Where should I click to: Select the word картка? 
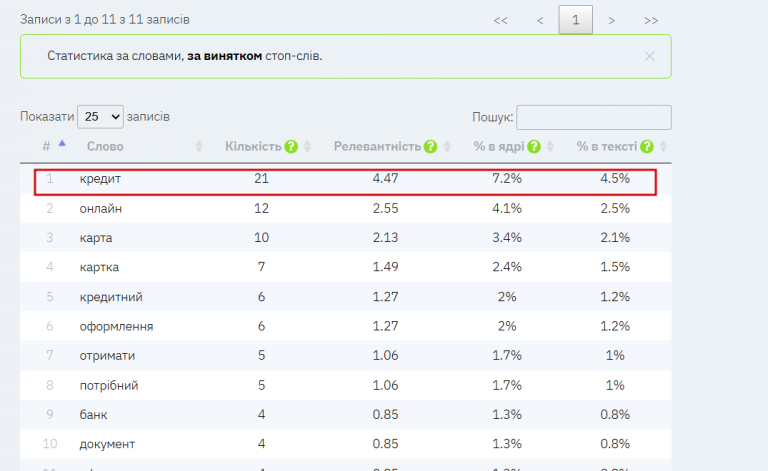tap(99, 267)
